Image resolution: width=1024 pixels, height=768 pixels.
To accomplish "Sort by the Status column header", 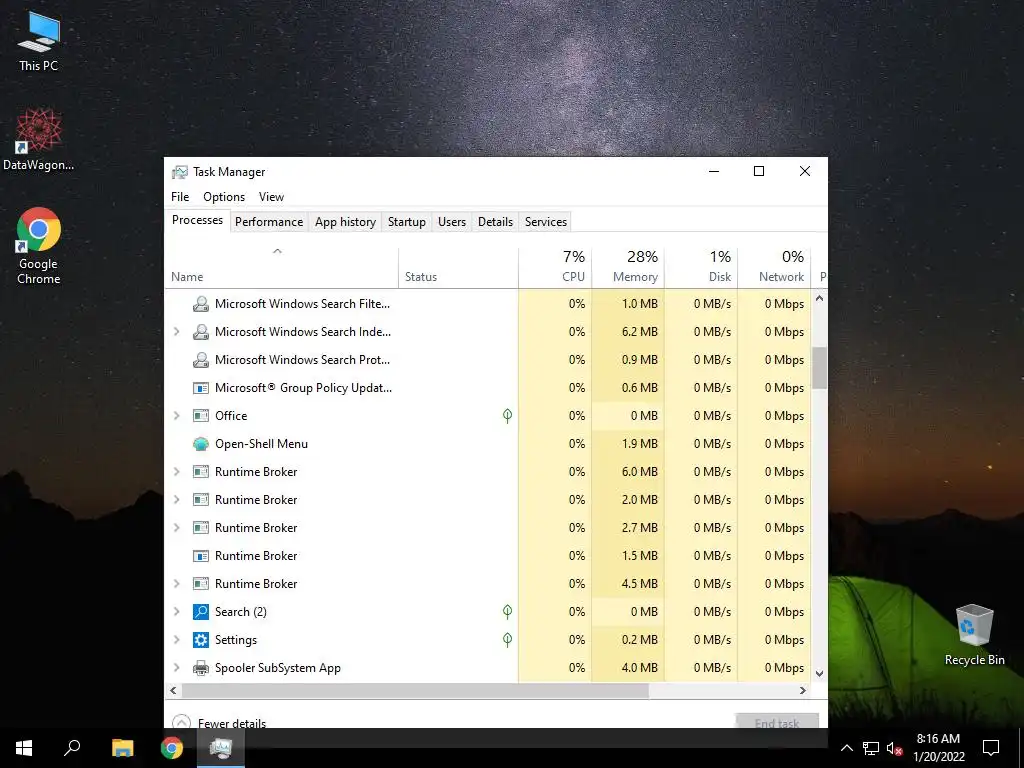I will click(x=458, y=268).
